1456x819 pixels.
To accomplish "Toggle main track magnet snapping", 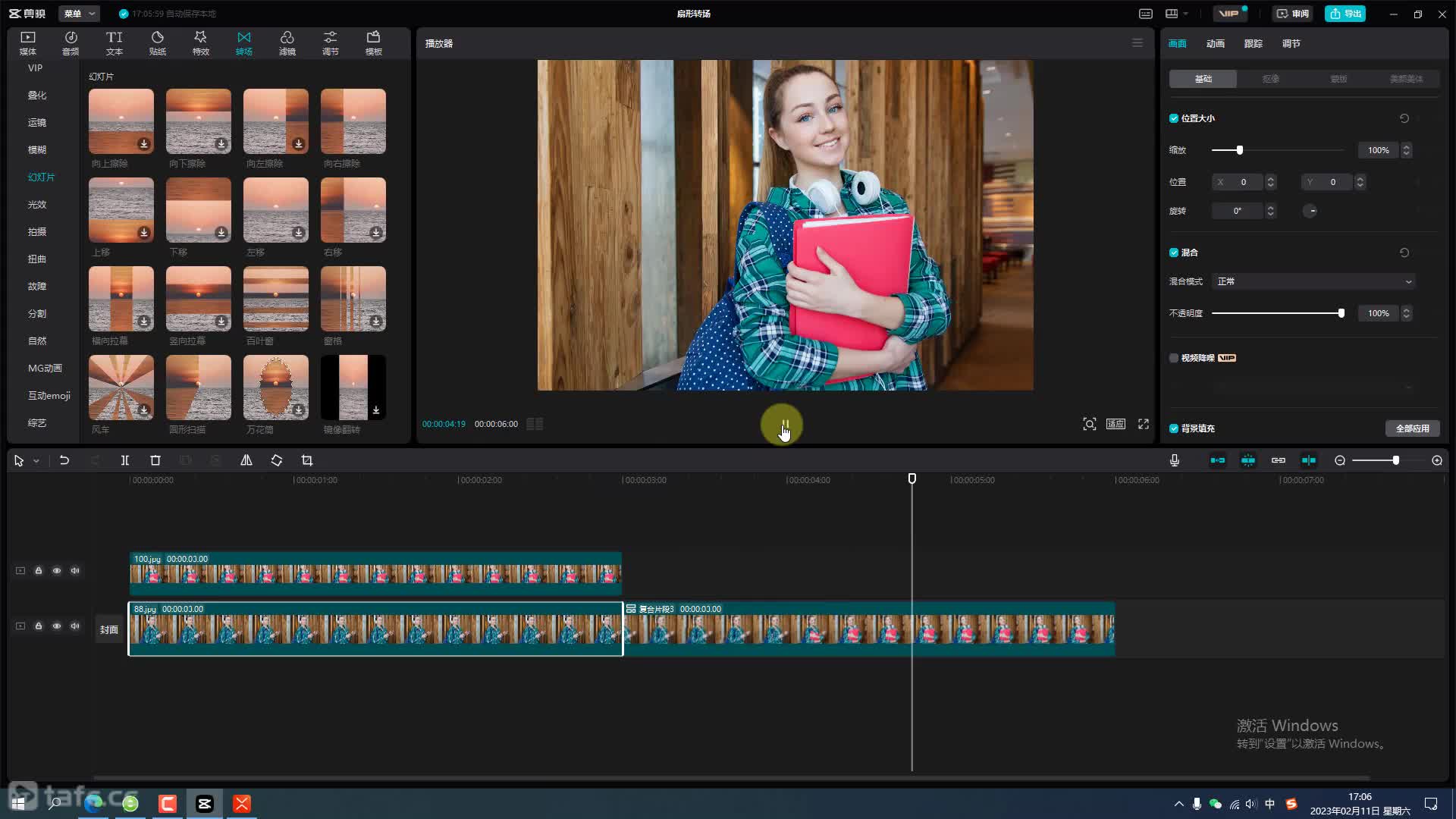I will click(x=1218, y=460).
